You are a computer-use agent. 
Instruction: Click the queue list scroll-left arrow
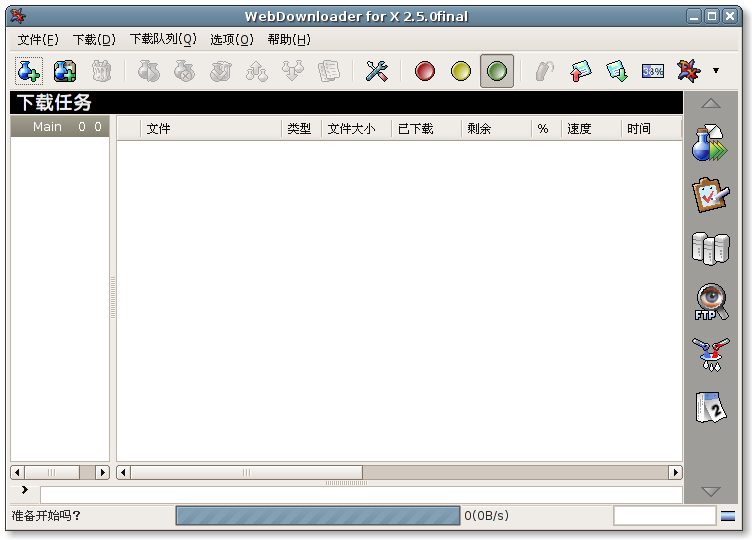point(18,472)
